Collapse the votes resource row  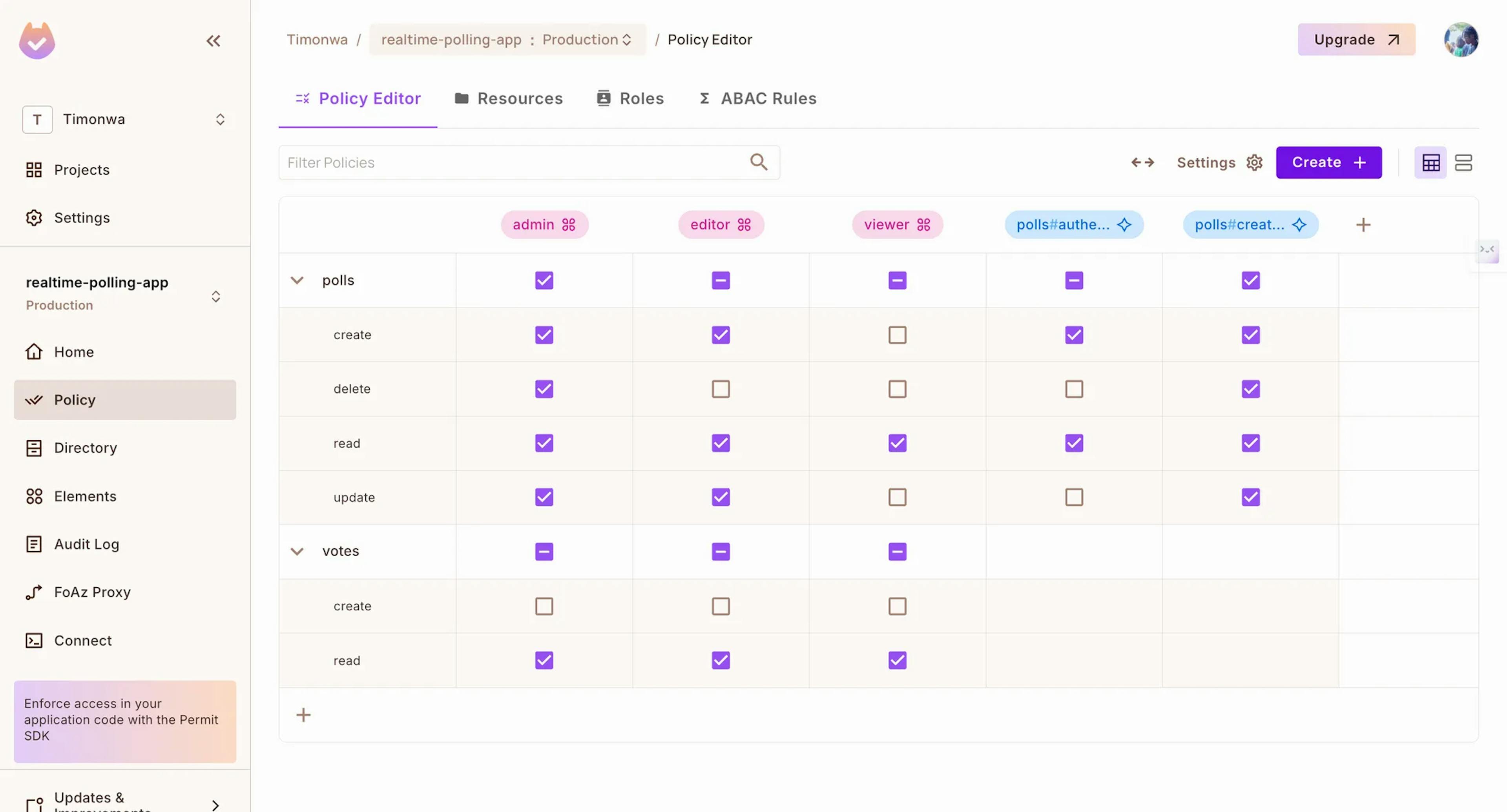[297, 551]
